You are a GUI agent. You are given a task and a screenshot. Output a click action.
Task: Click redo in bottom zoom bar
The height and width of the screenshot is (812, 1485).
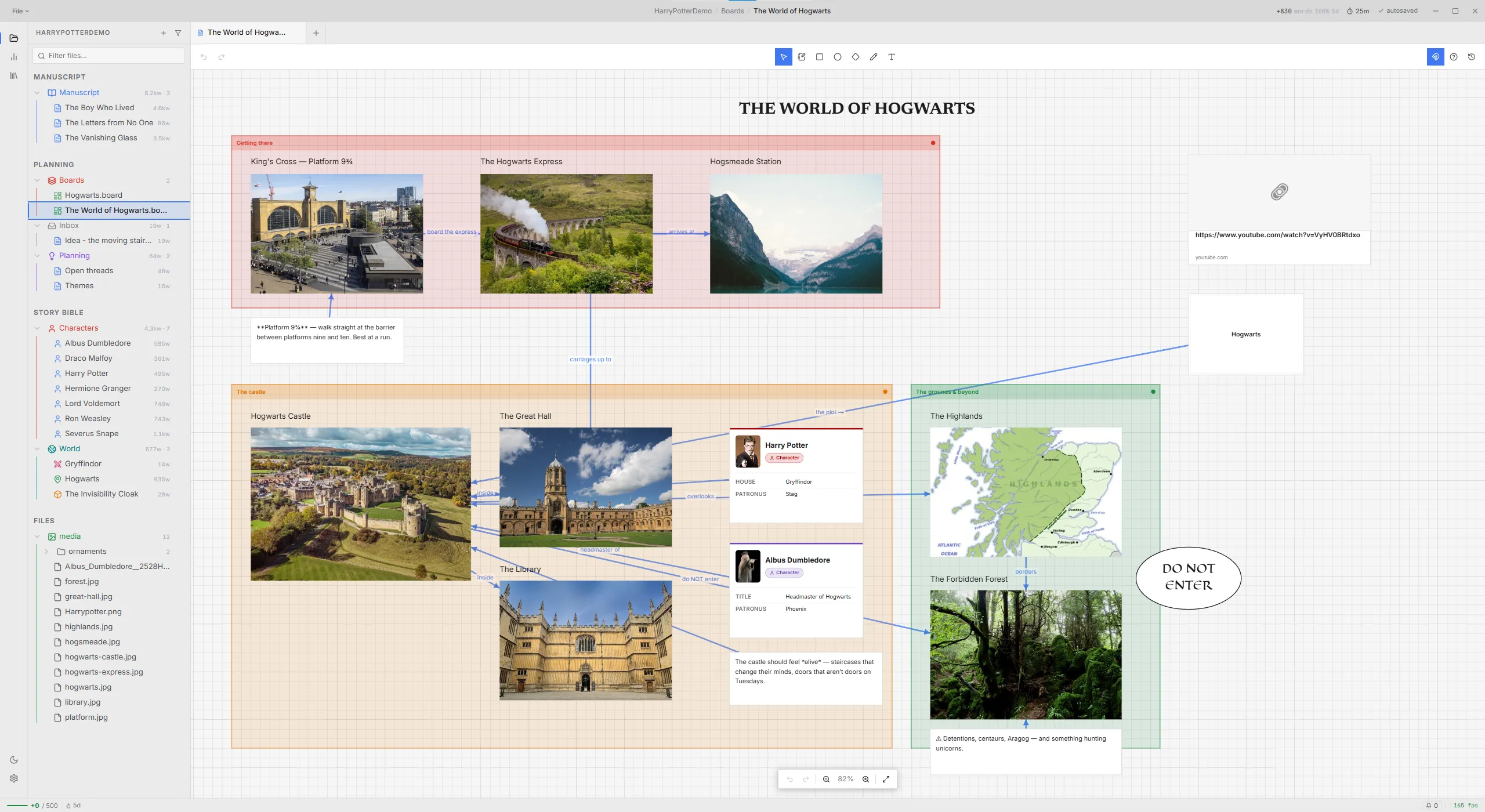point(806,779)
